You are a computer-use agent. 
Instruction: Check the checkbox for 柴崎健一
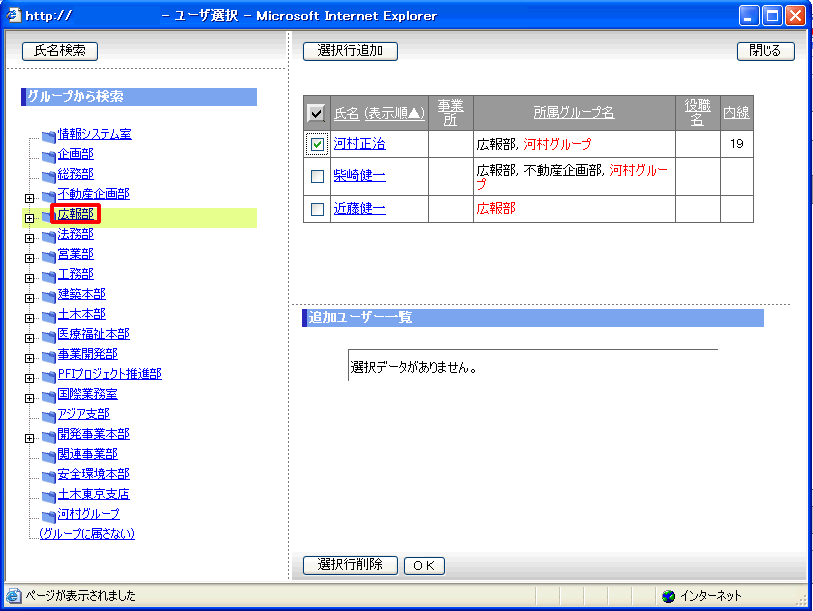point(317,177)
